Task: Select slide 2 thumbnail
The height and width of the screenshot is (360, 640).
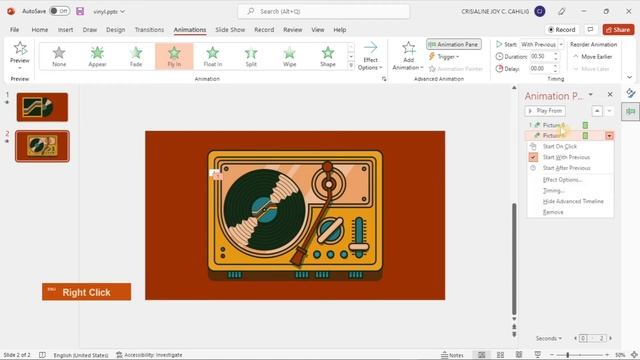Action: click(x=42, y=146)
